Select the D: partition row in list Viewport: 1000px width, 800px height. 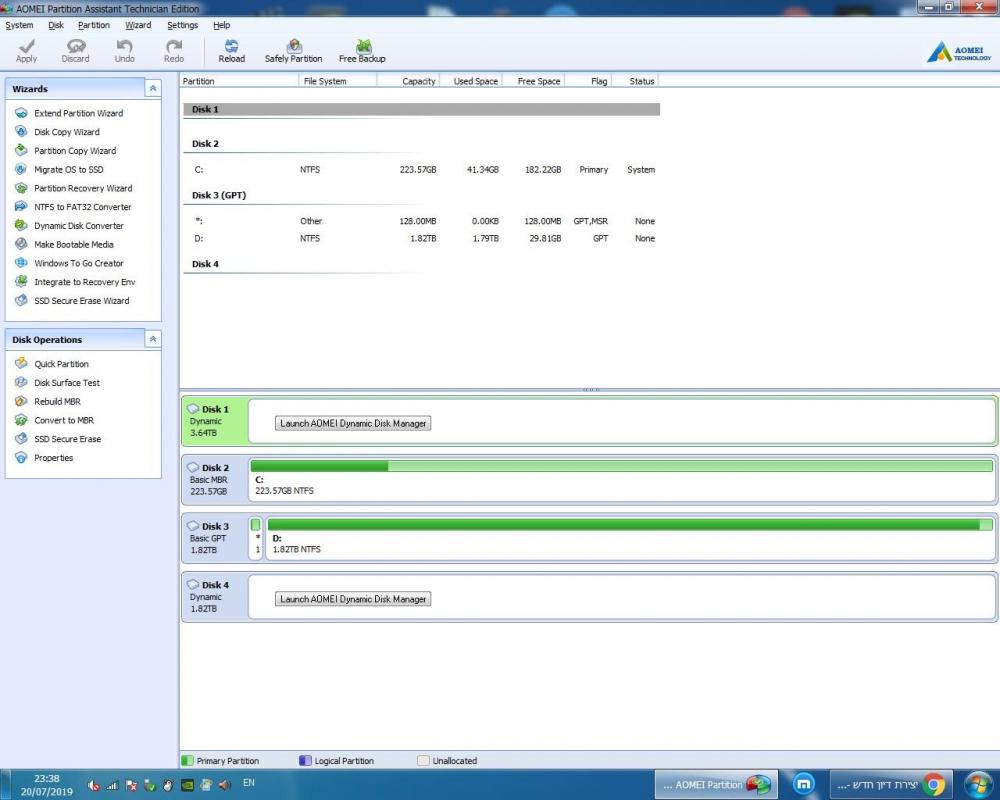[x=422, y=239]
